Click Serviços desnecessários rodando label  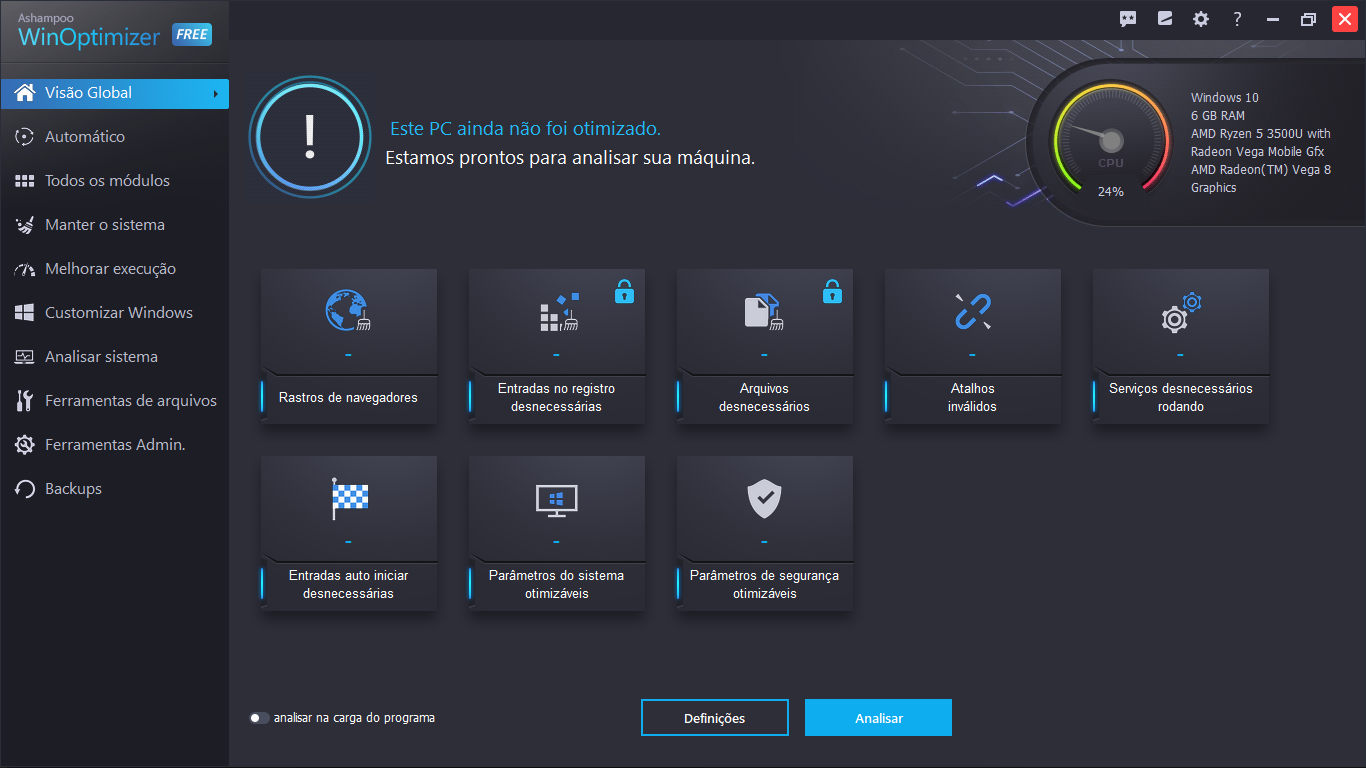coord(1181,398)
